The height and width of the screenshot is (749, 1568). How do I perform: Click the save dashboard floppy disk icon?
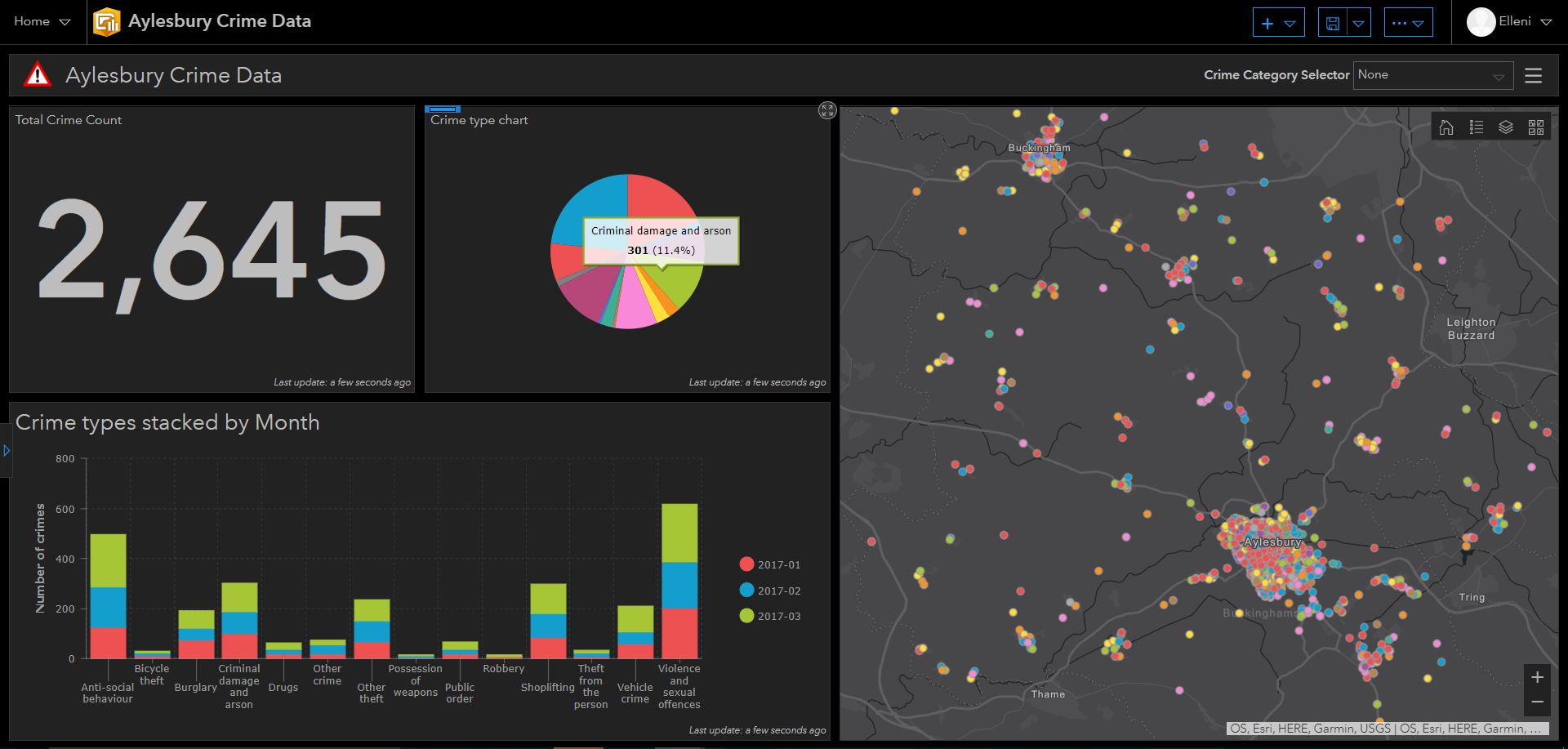tap(1332, 23)
